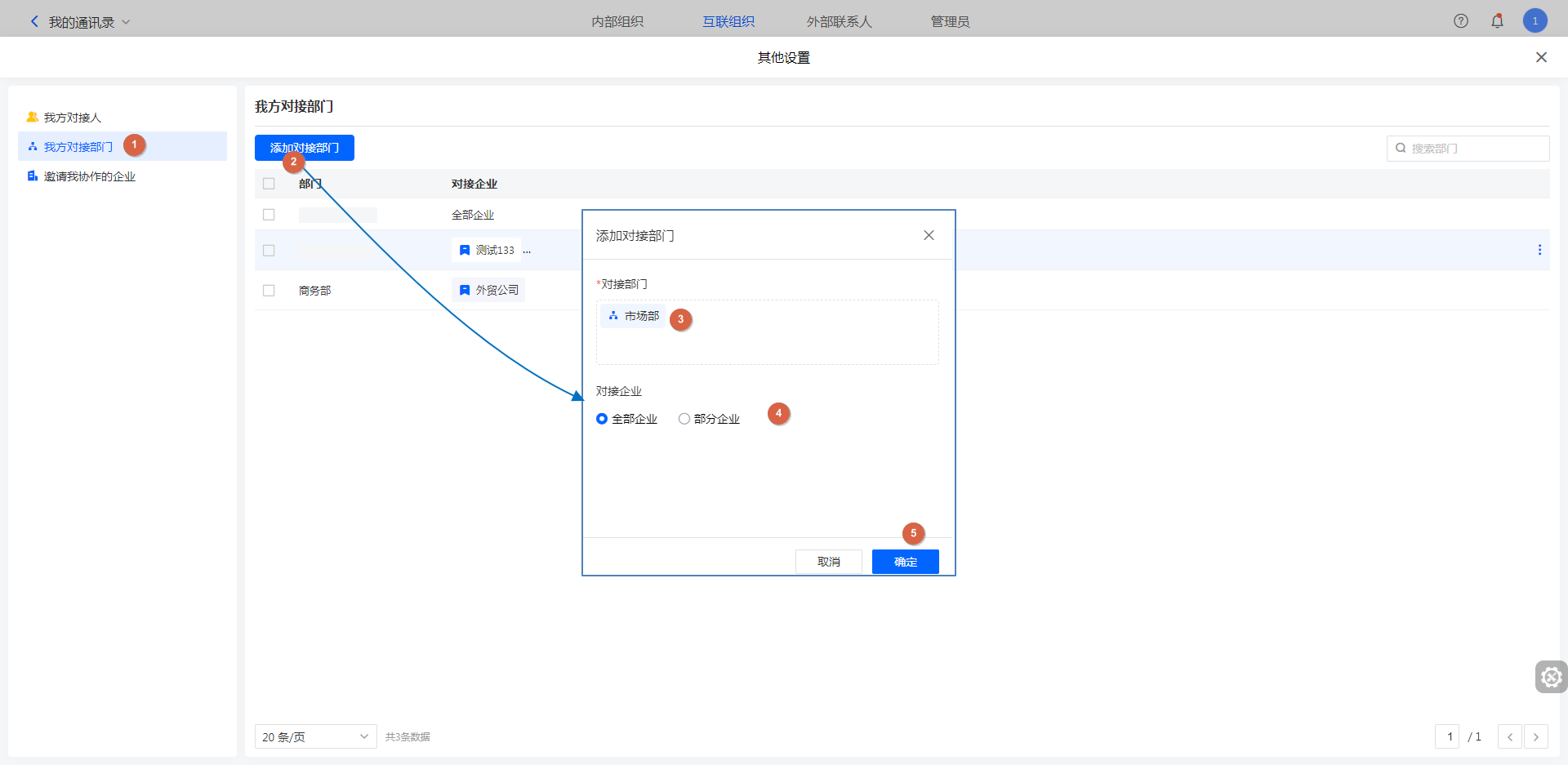Click the 外贸公司 enterprise tag
1568x765 pixels.
pos(488,290)
